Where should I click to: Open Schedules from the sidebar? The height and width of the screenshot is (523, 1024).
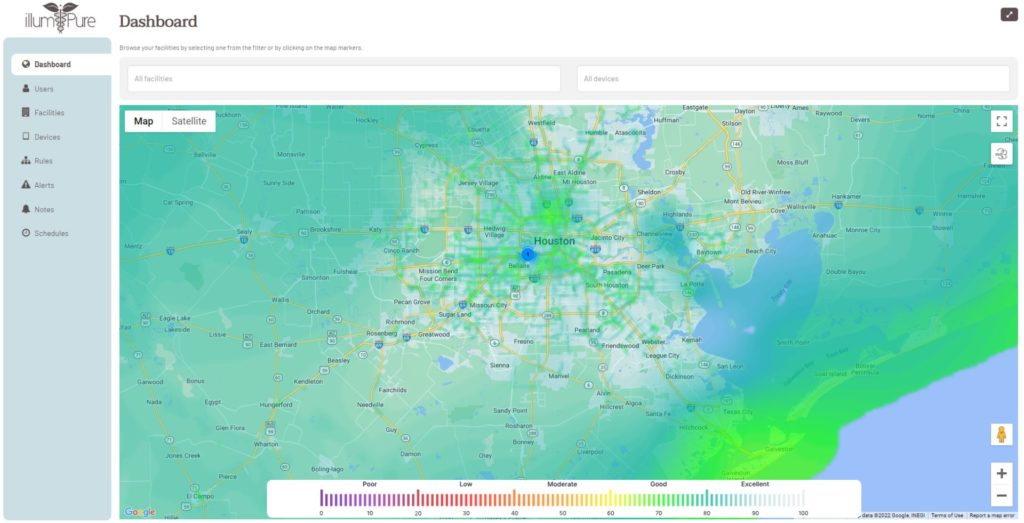tap(51, 233)
